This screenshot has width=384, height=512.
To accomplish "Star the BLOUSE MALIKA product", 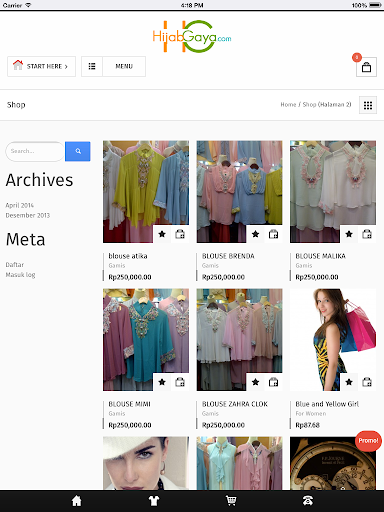I will (349, 234).
